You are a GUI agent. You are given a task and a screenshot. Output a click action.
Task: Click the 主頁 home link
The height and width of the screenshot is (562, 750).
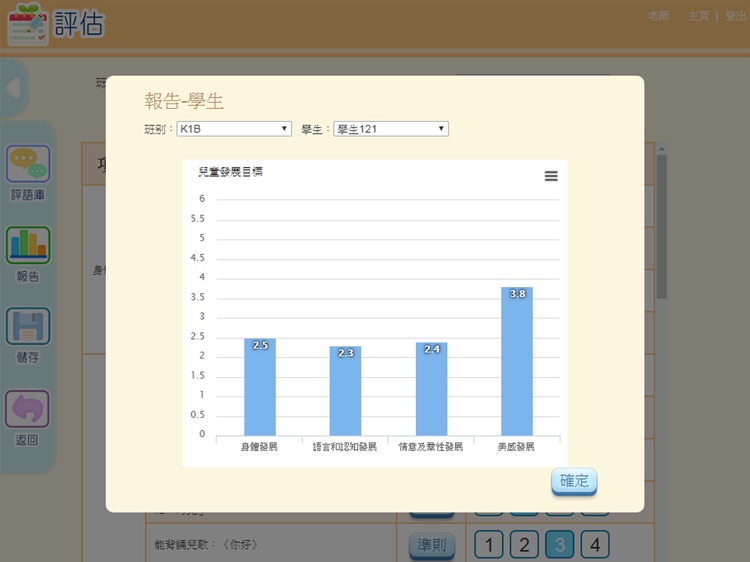point(698,16)
